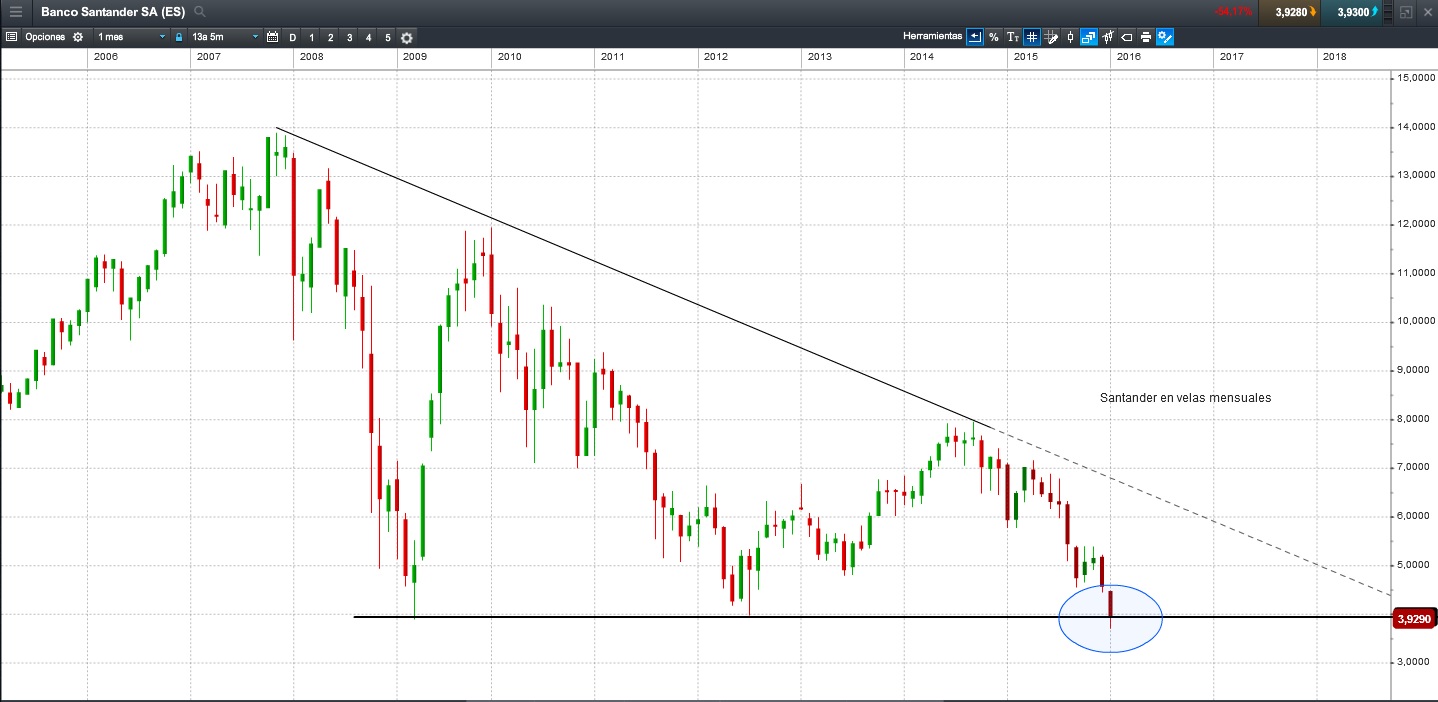
Task: Click the 2008 label on time axis
Action: [x=311, y=57]
